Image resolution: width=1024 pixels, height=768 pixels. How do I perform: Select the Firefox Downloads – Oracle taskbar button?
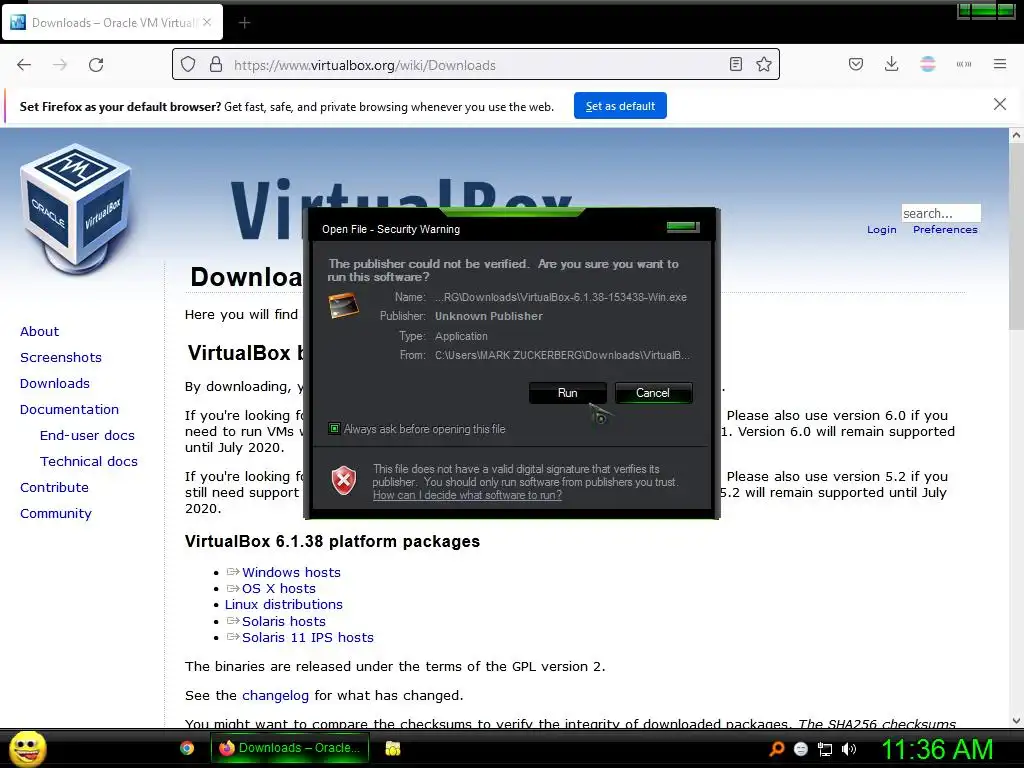click(x=290, y=748)
